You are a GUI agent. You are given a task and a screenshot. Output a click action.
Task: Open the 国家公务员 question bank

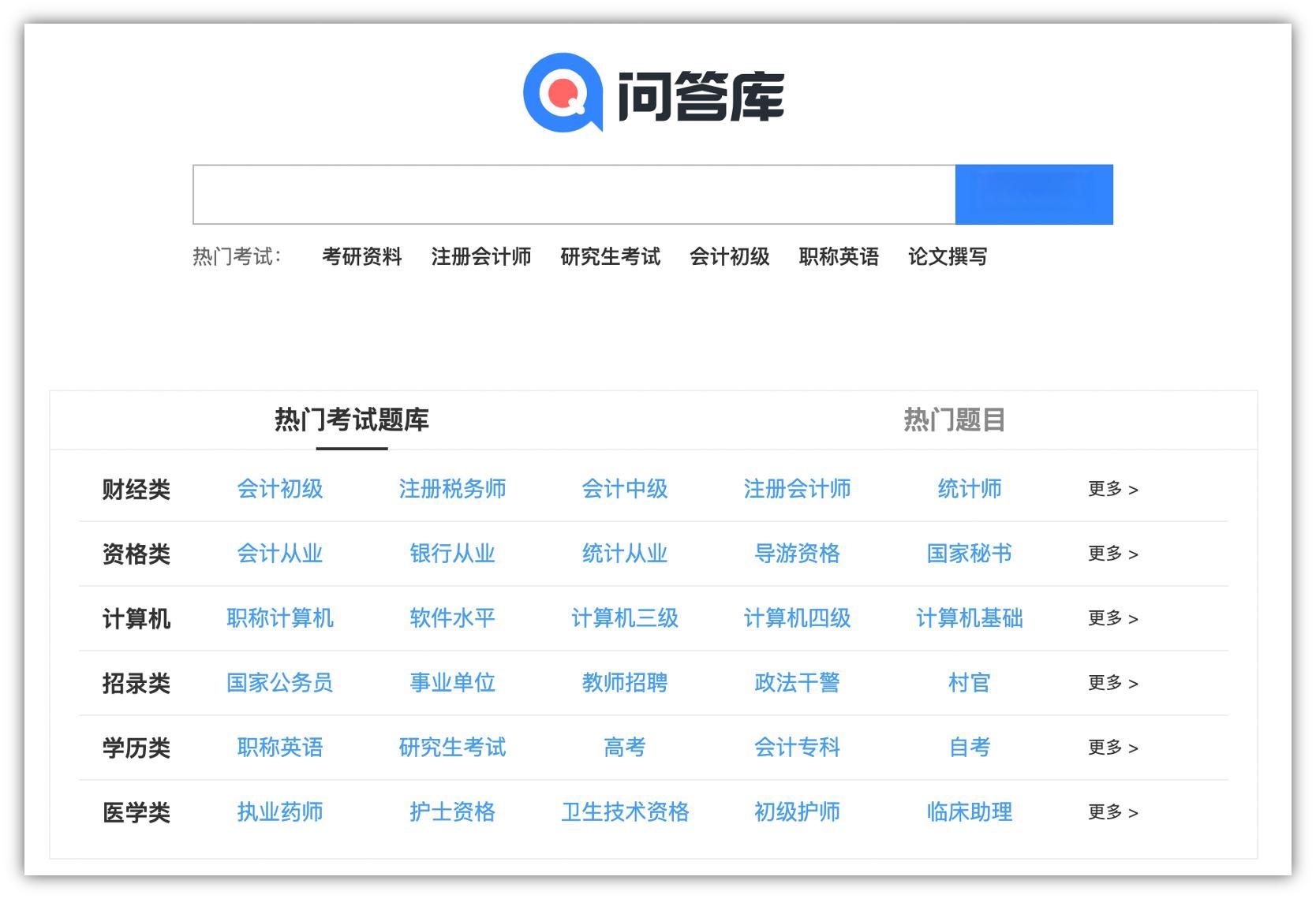pyautogui.click(x=280, y=683)
